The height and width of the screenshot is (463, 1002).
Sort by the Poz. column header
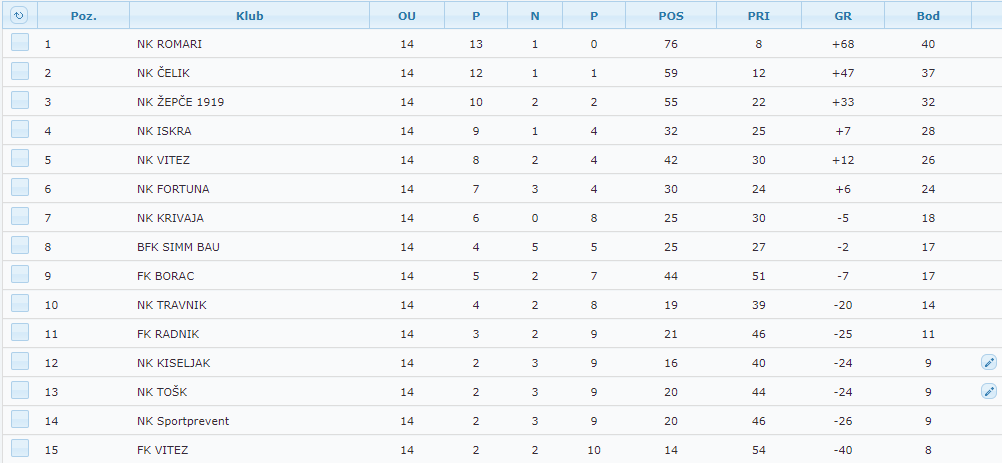(x=83, y=16)
